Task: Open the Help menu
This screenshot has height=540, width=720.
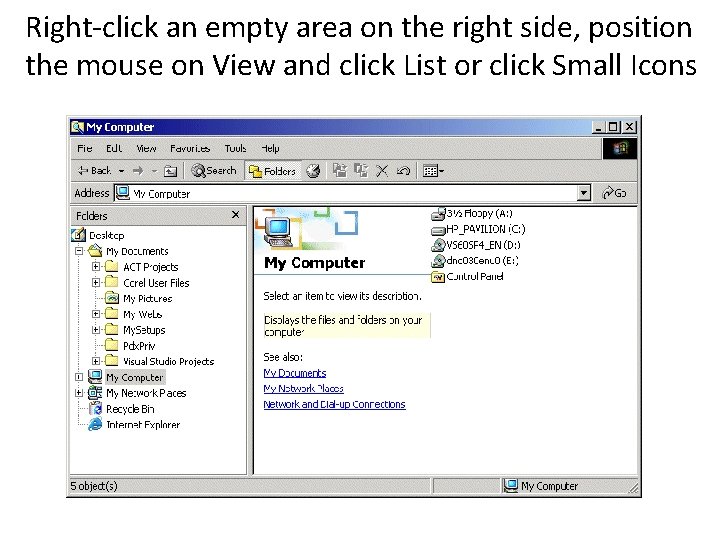Action: click(270, 148)
